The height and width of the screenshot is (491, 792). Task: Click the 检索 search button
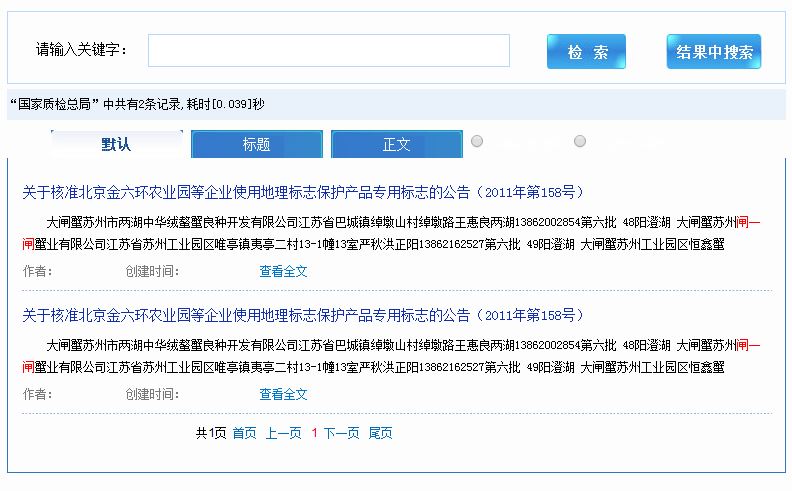click(586, 52)
